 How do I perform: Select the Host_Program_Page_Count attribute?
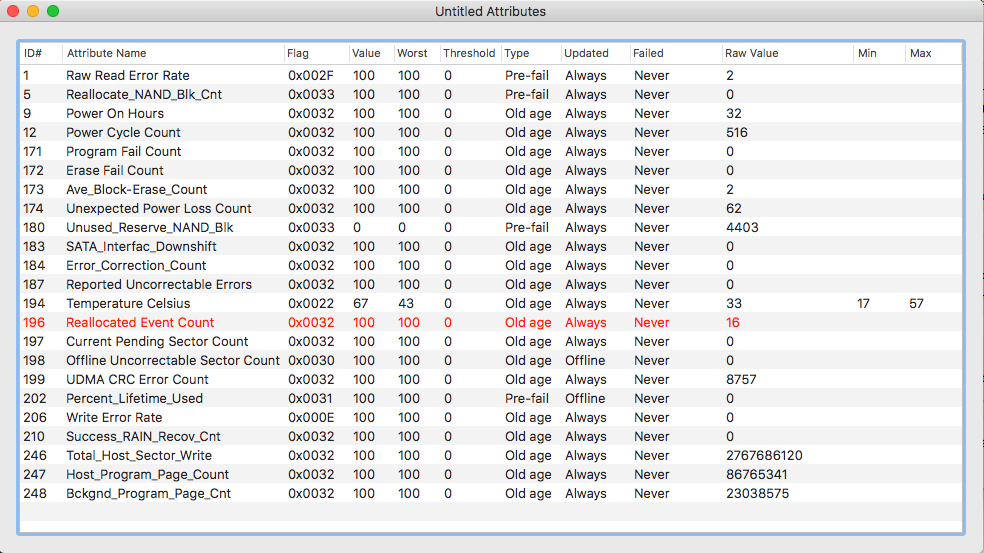491,475
